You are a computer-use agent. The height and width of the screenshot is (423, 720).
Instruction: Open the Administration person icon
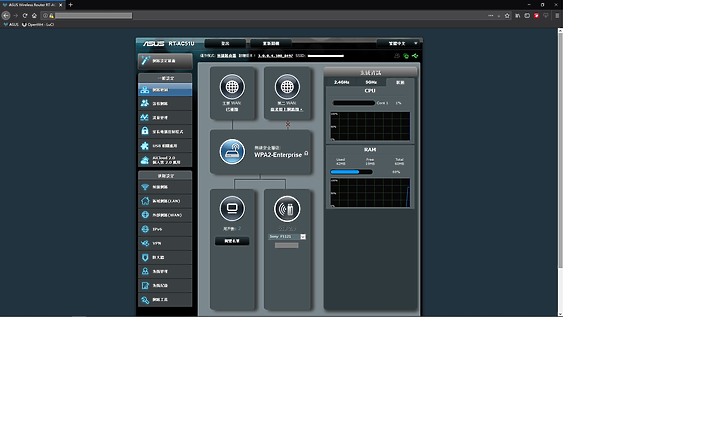145,271
